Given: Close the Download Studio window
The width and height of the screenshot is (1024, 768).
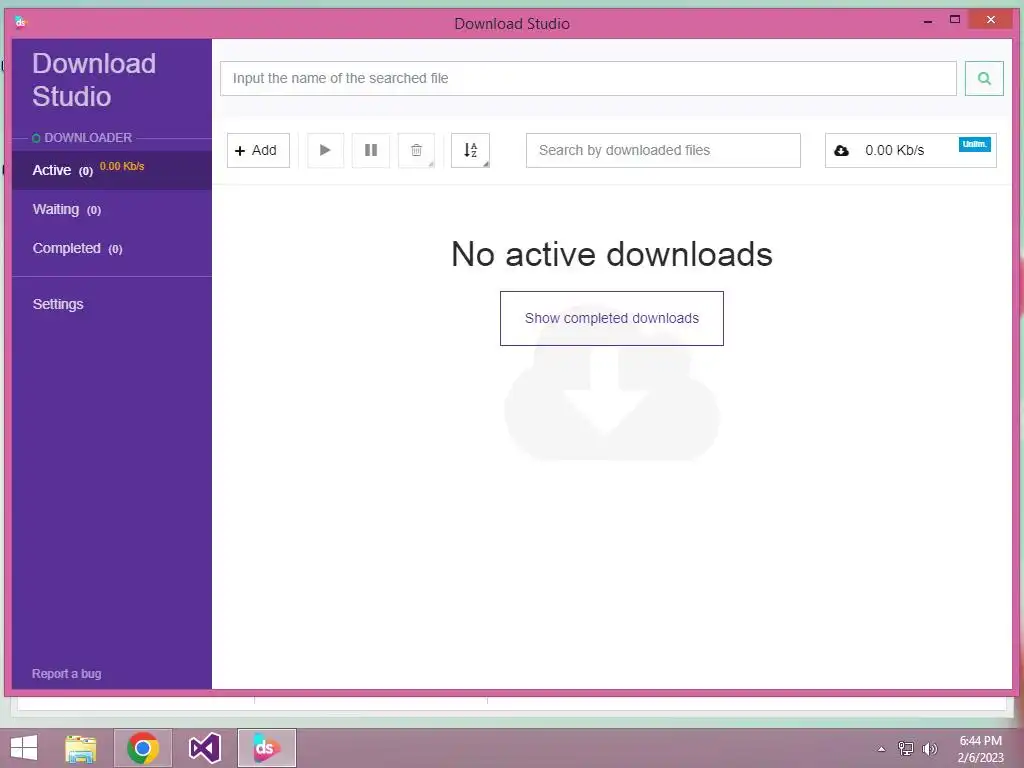Looking at the screenshot, I should [991, 20].
